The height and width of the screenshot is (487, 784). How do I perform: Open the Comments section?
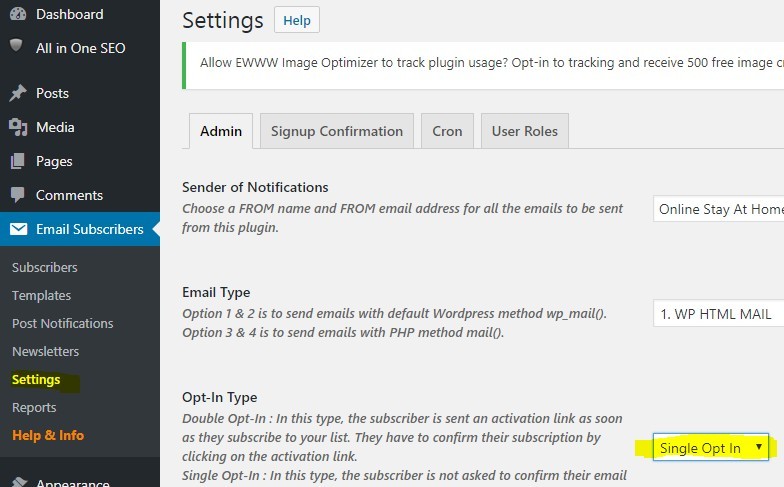point(69,195)
